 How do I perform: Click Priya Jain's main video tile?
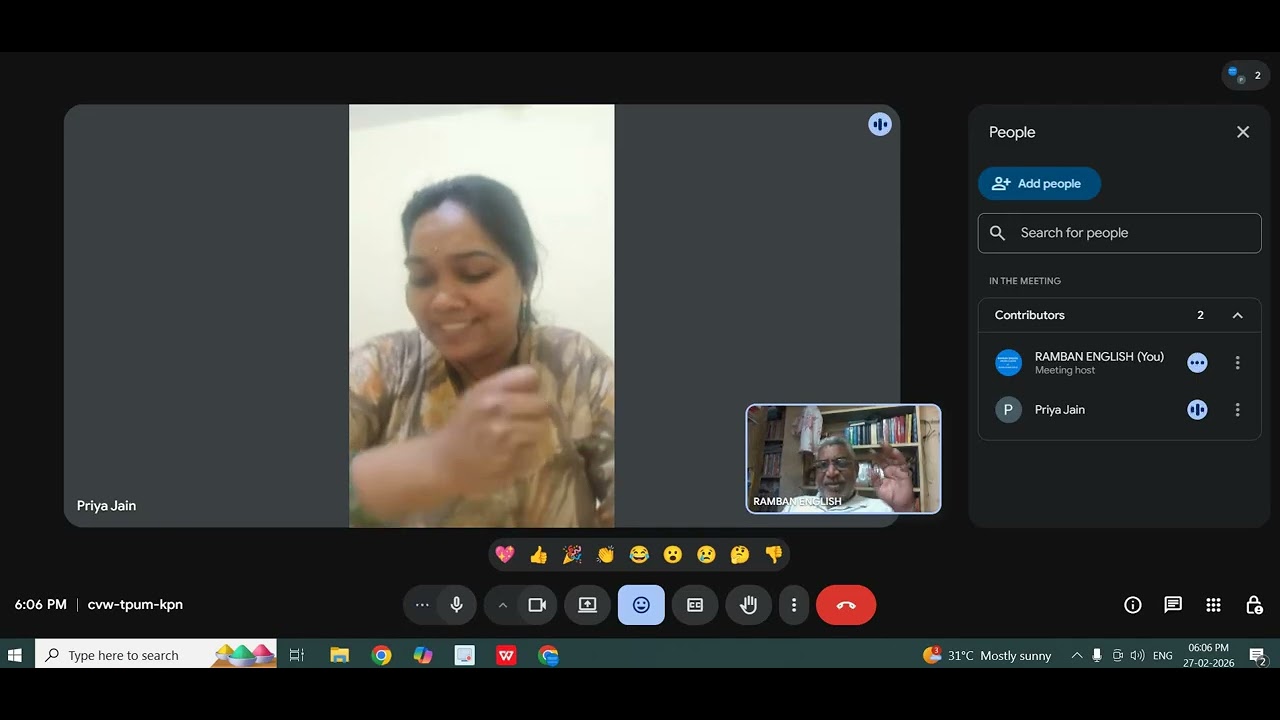[482, 316]
